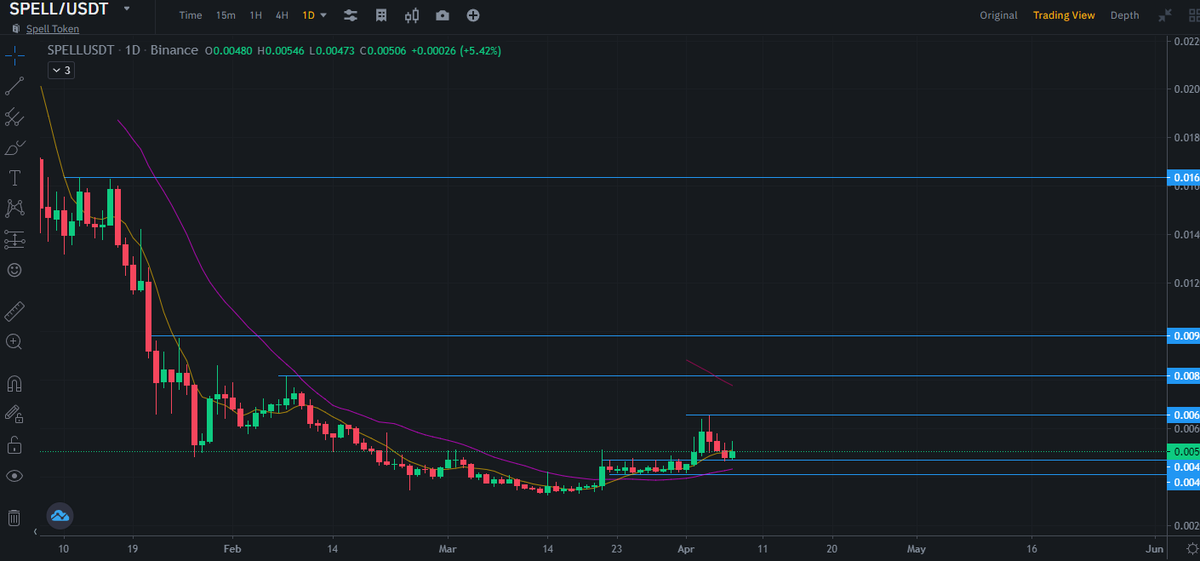Toggle stay in drawing mode
1200x561 pixels.
click(x=14, y=413)
